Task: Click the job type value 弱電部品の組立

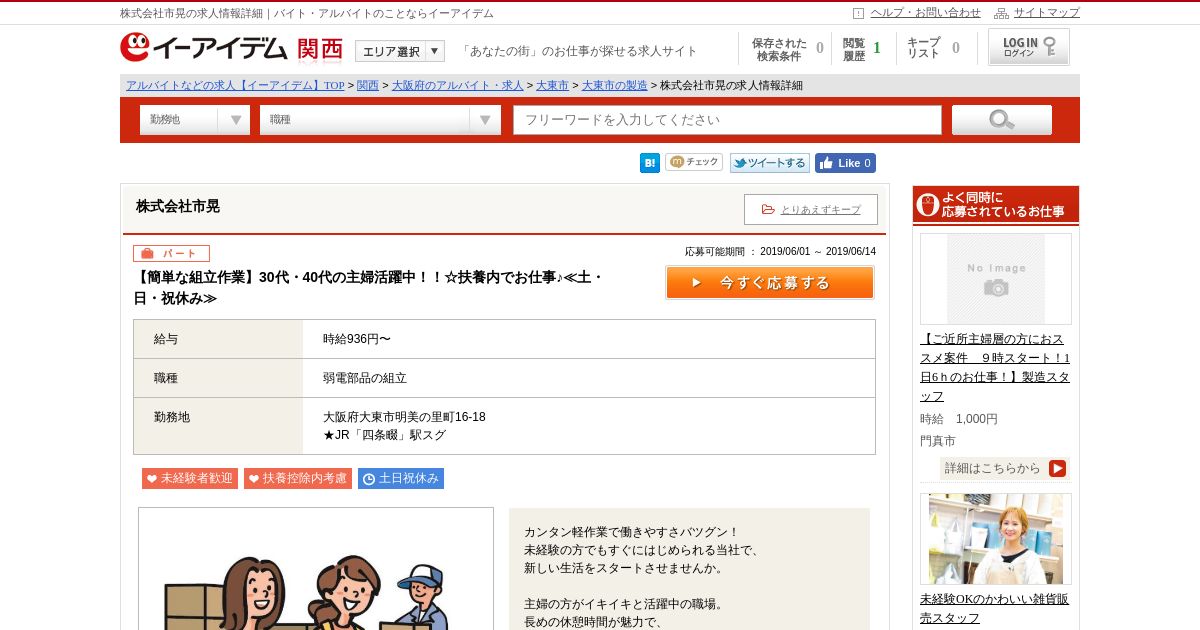Action: 365,378
